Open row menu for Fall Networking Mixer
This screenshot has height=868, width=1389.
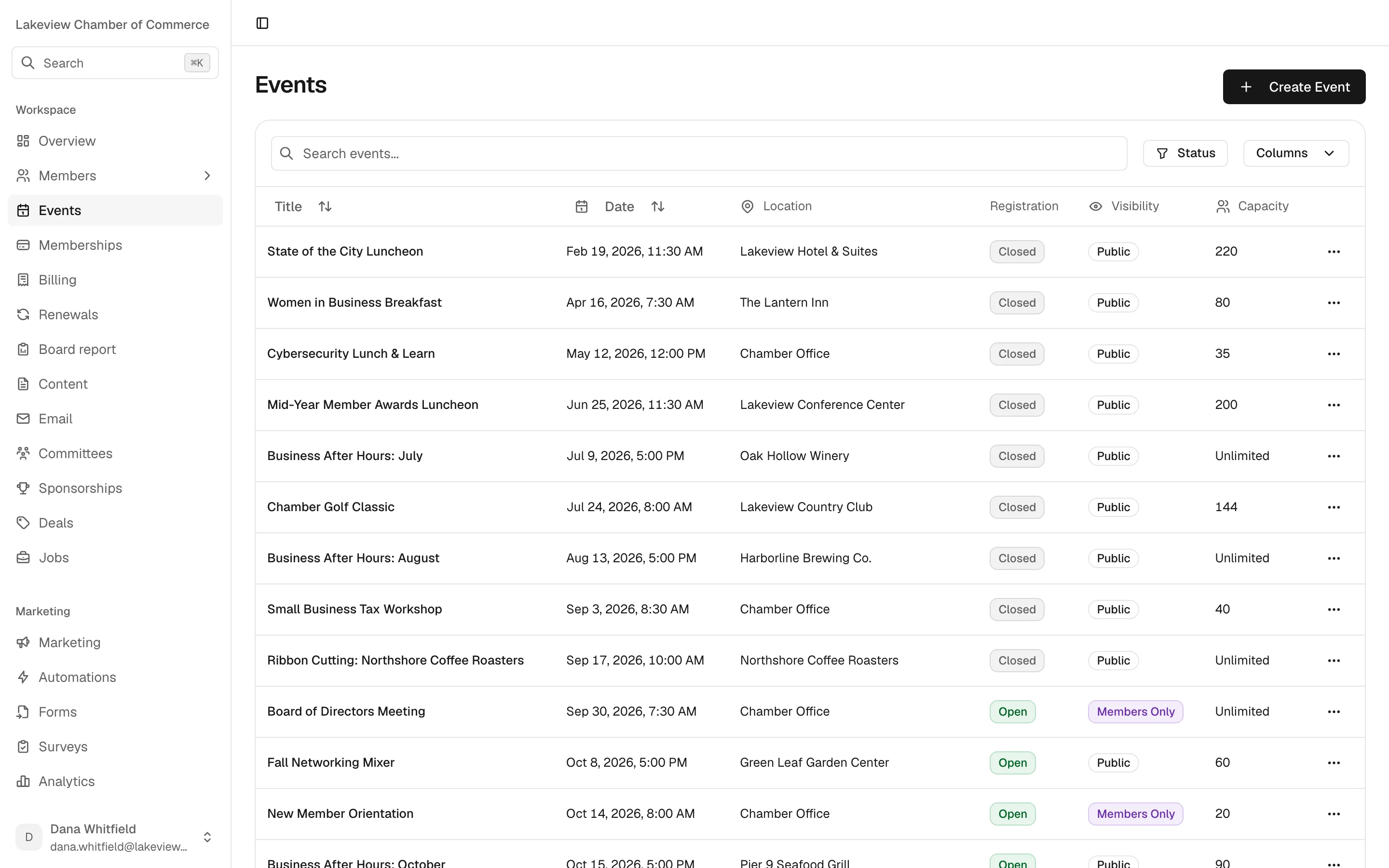click(x=1334, y=762)
